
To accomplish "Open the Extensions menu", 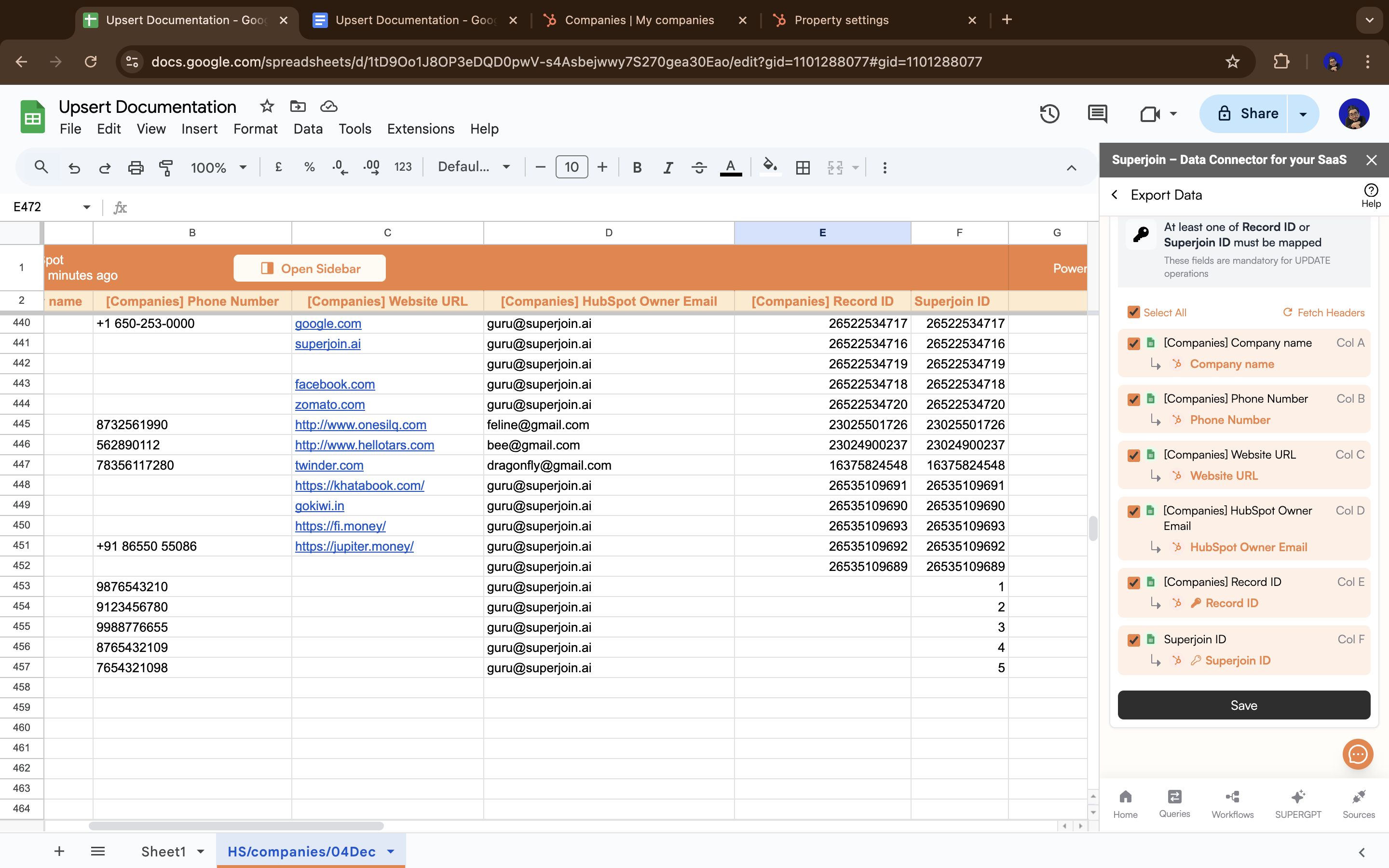I will coord(420,129).
